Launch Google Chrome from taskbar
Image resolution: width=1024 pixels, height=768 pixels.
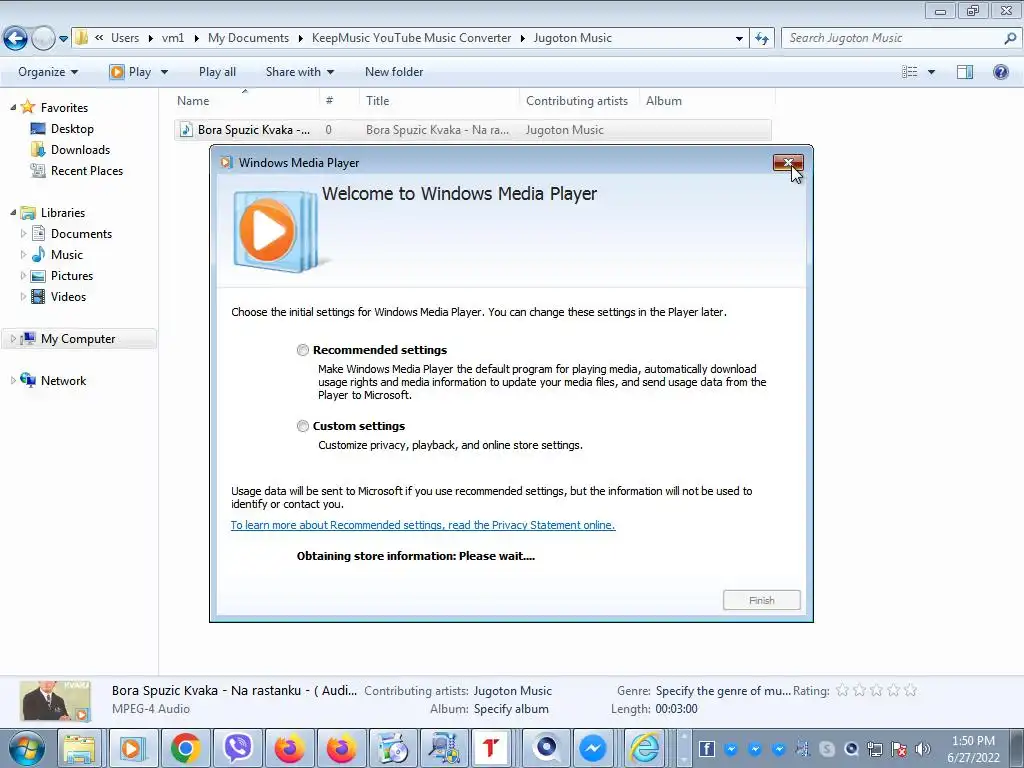(x=185, y=748)
